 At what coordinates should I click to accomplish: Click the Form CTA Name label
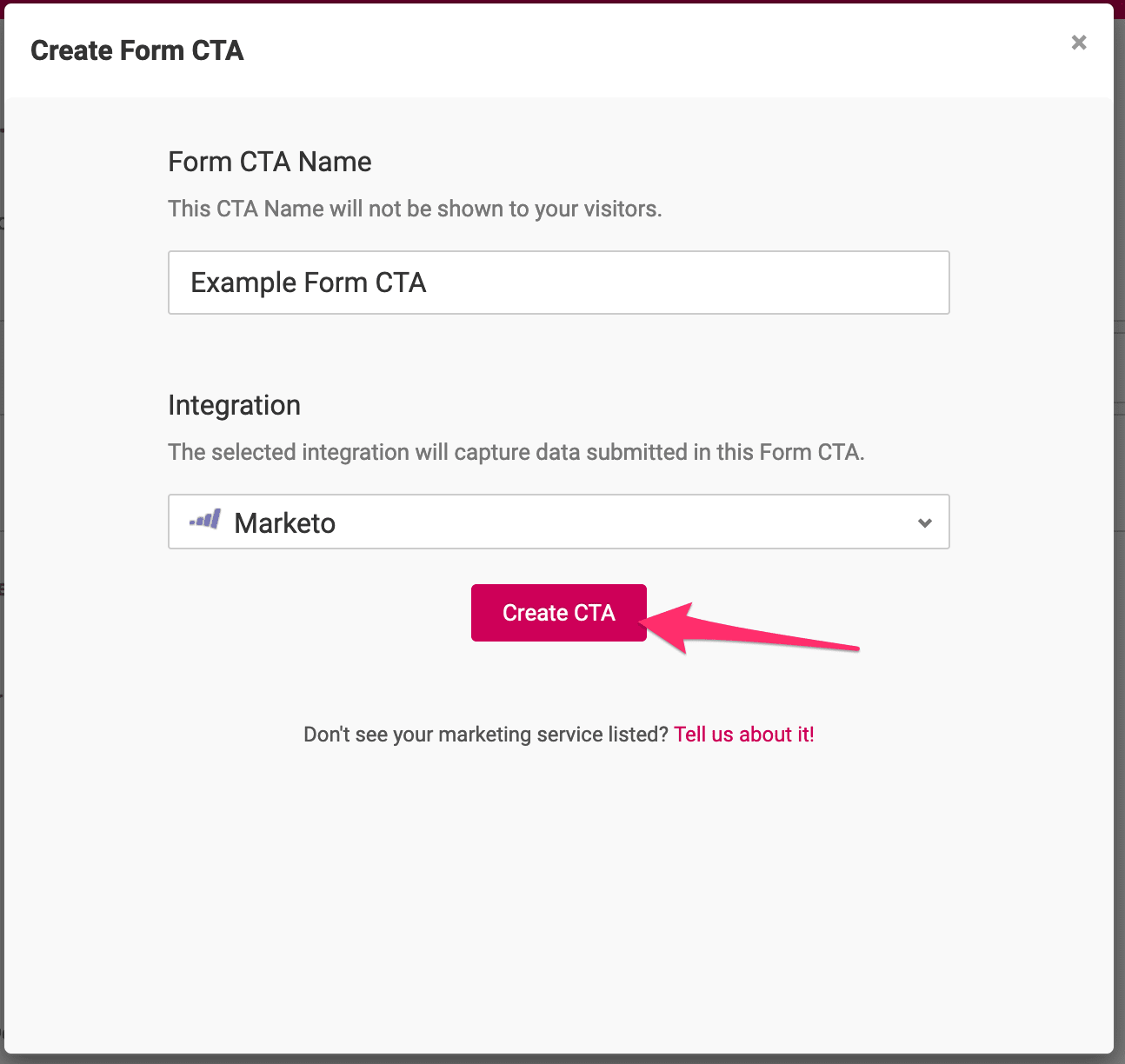pos(270,162)
